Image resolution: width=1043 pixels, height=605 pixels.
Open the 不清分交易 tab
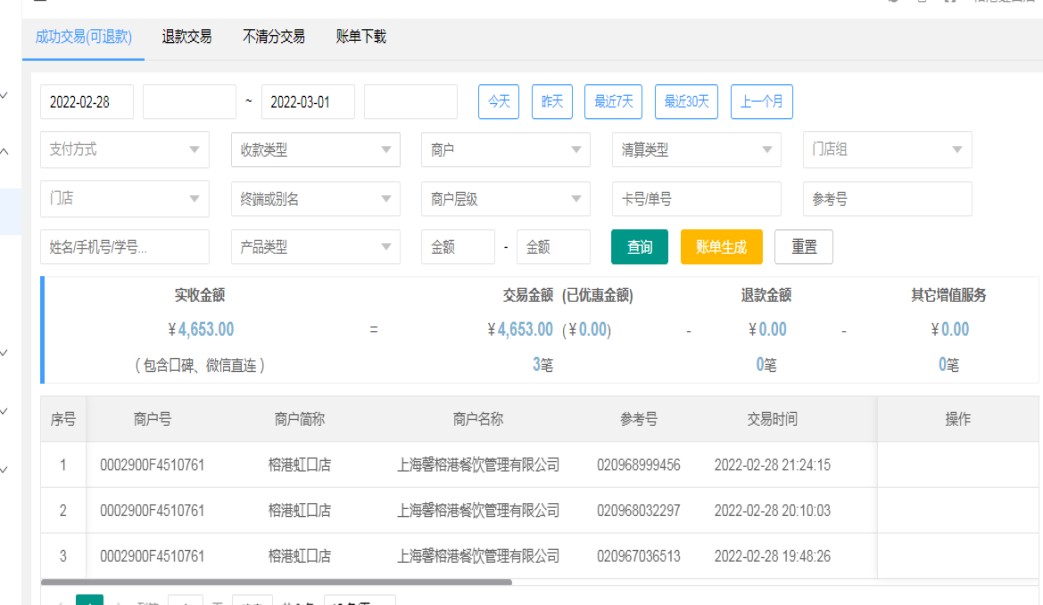tap(274, 37)
